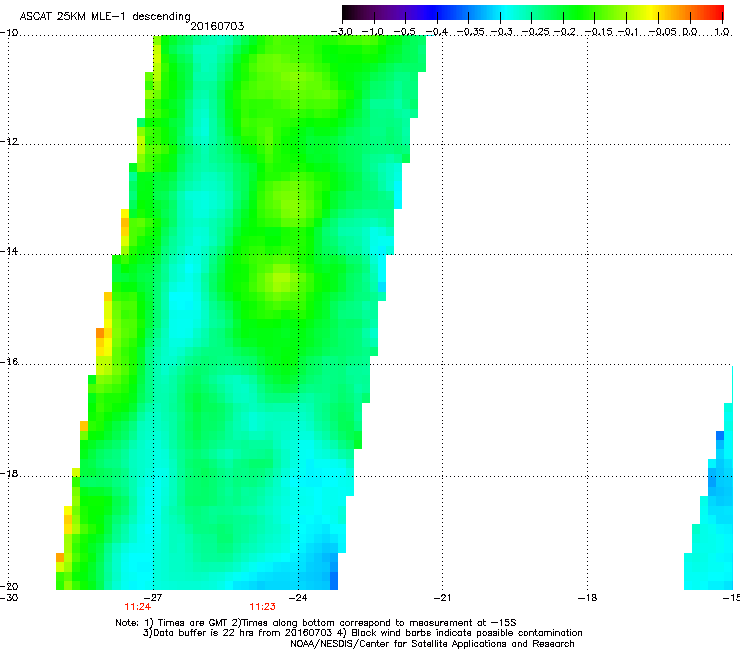Click the -0.35 color scale label
740x650 pixels.
[471, 32]
